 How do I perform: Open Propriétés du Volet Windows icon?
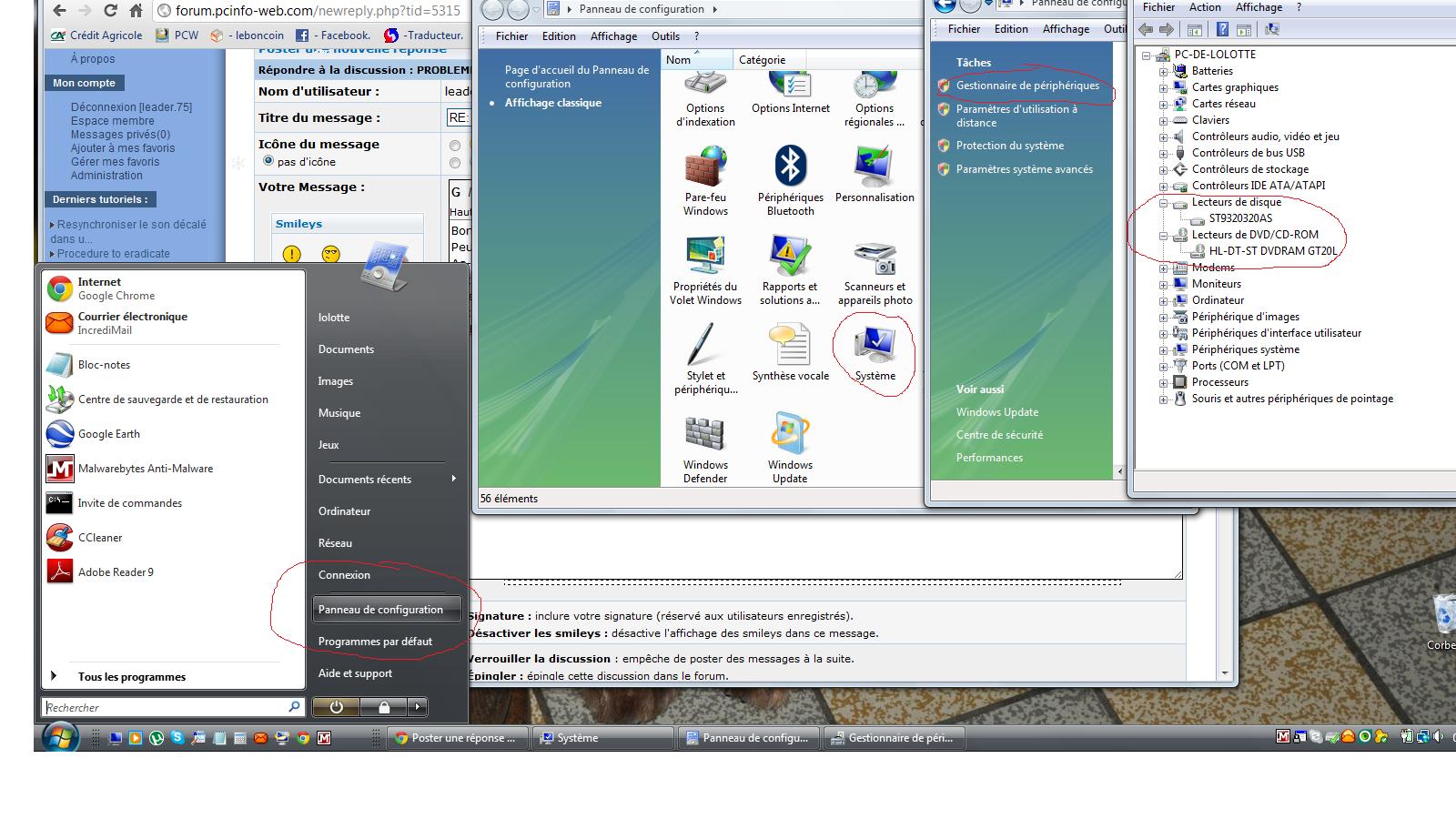705,270
